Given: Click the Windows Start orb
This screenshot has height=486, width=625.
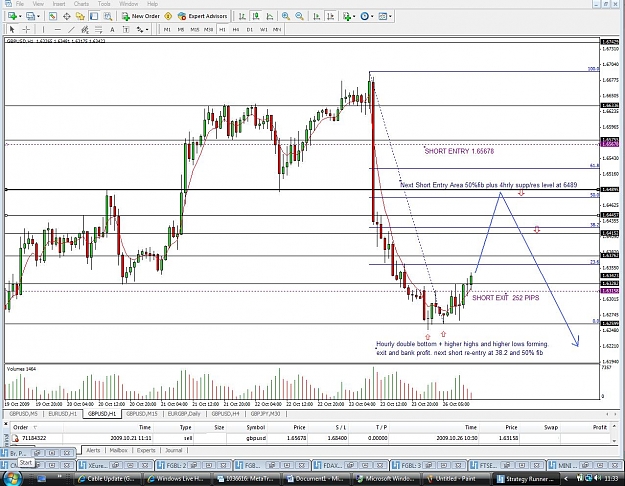Looking at the screenshot, I should [x=12, y=478].
